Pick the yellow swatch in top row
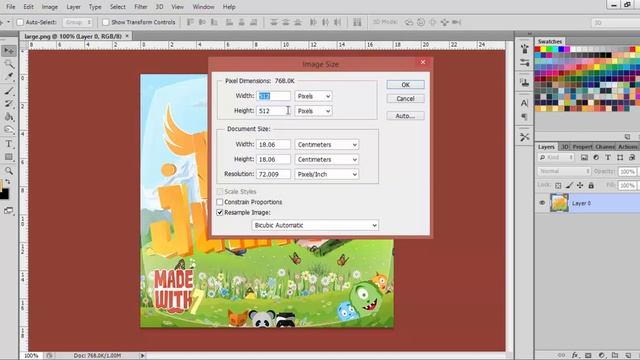640x360 pixels. click(x=543, y=49)
